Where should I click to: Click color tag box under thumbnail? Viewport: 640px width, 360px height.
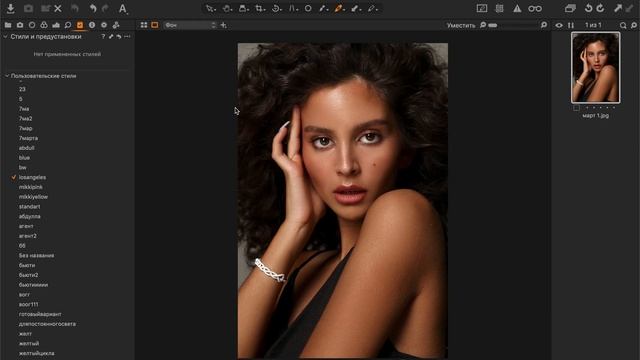pos(576,108)
